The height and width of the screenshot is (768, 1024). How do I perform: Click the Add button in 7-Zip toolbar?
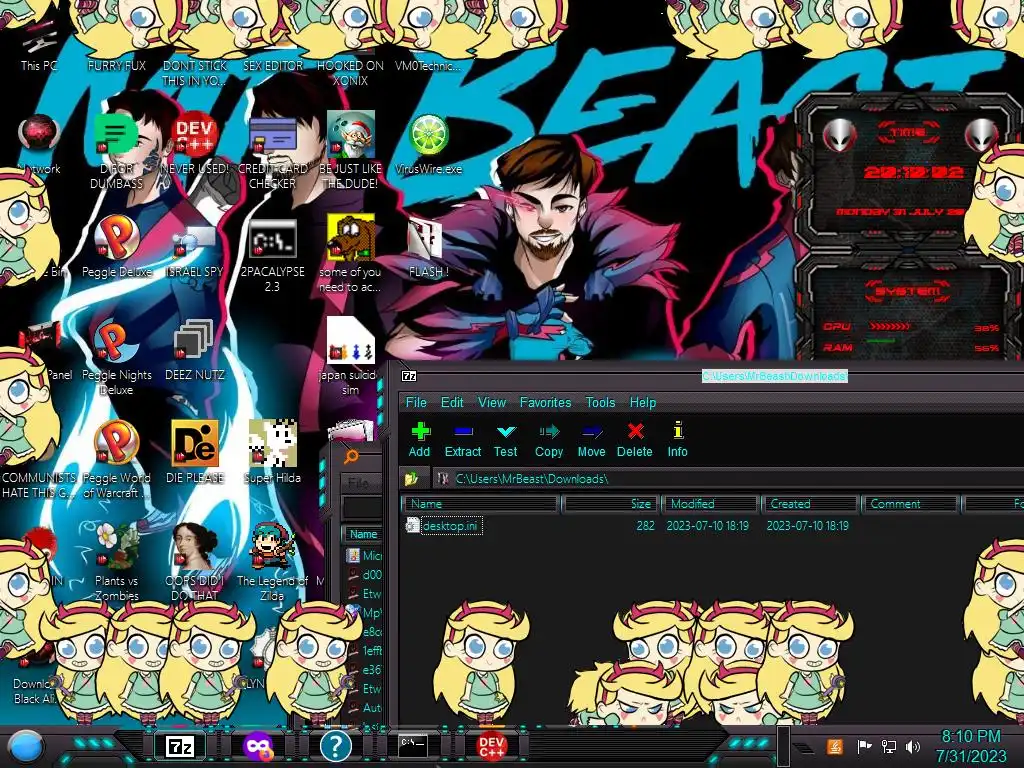(420, 440)
